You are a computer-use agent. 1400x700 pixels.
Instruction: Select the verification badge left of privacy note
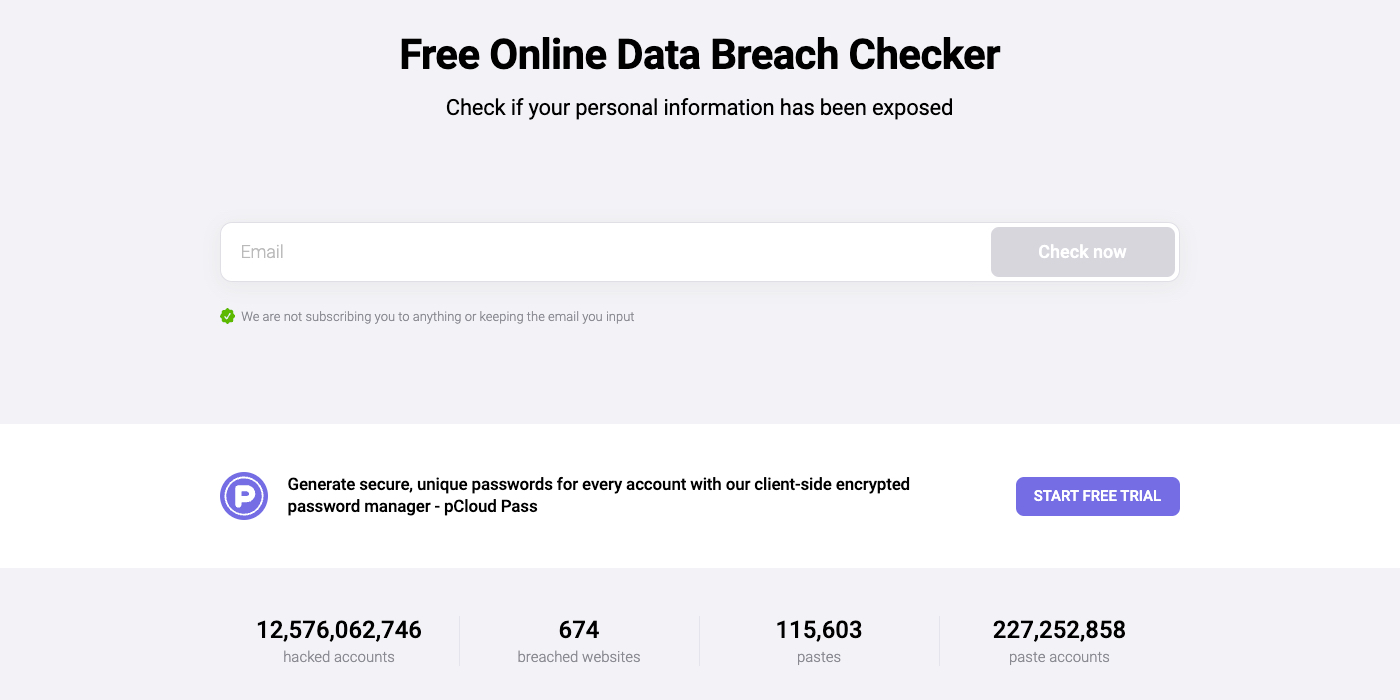227,316
